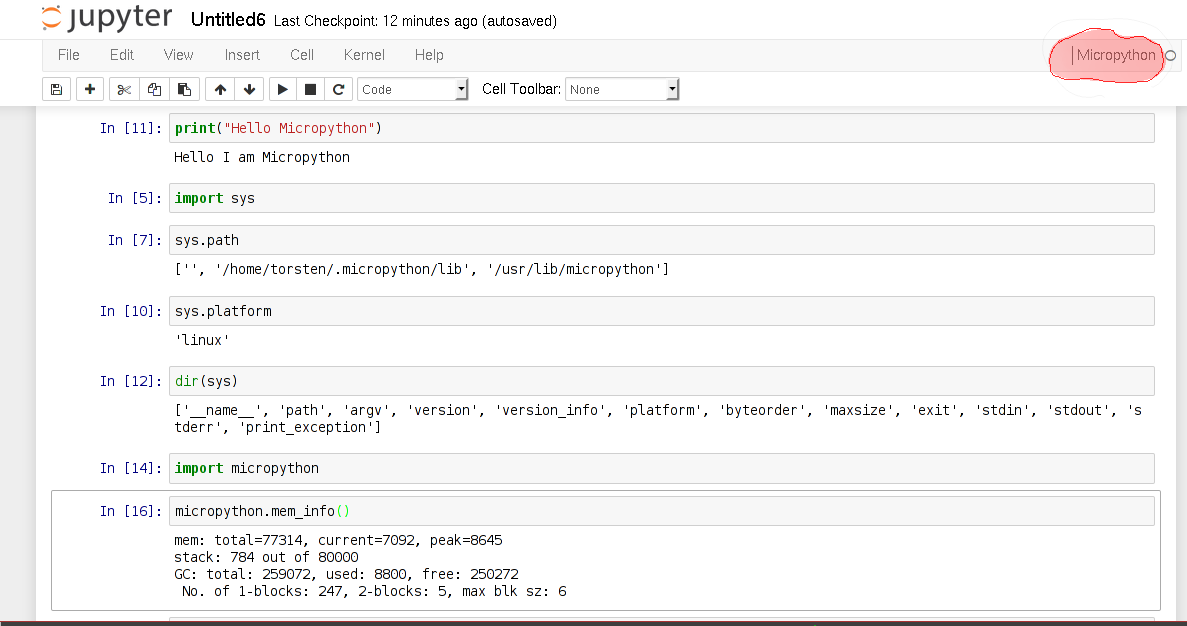
Task: Click the dir(sys) output list
Action: point(658,419)
